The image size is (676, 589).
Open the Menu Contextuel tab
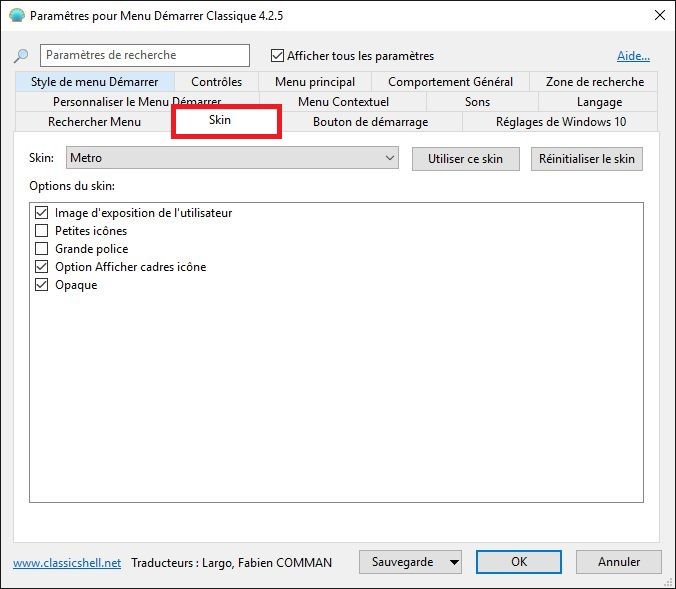(x=343, y=102)
